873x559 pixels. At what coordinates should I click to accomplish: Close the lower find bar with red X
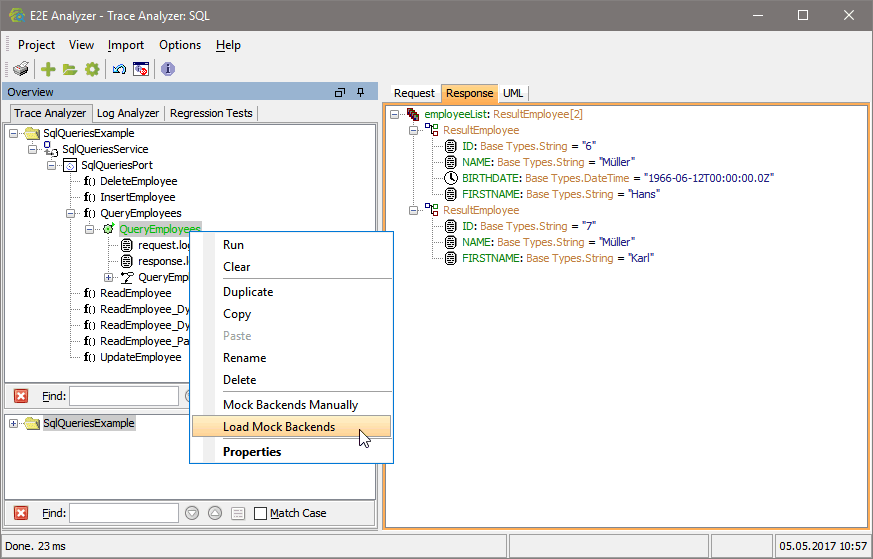point(21,513)
